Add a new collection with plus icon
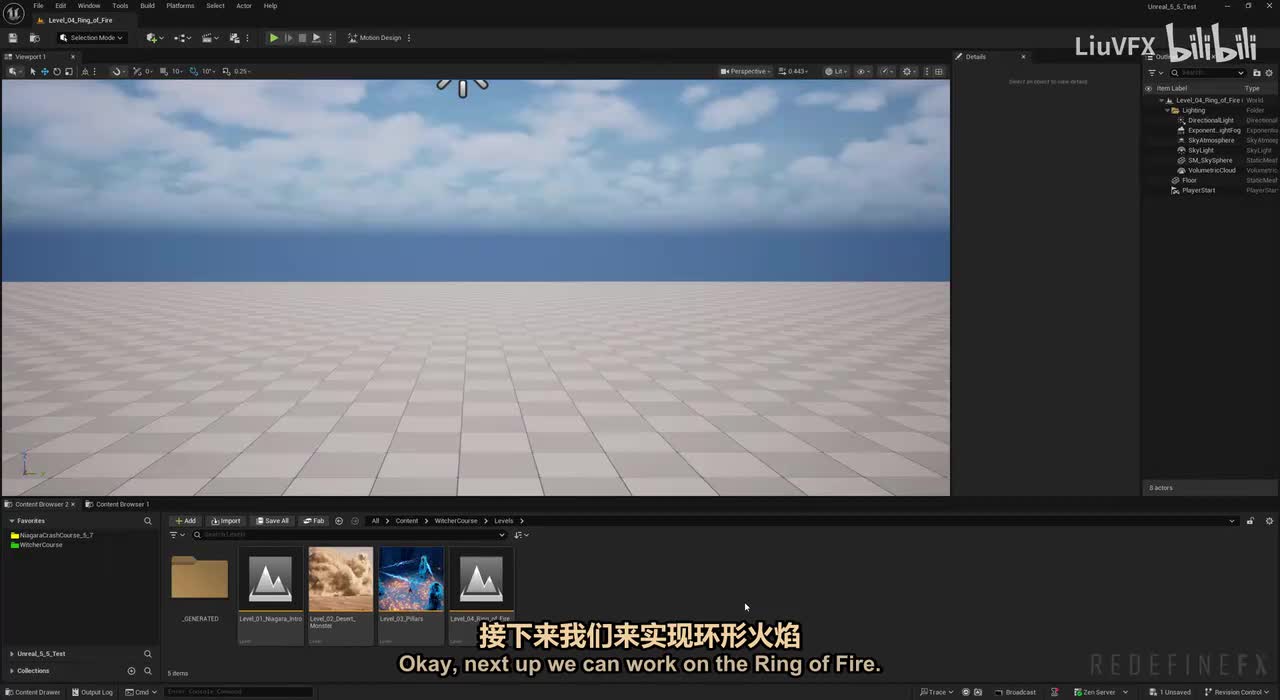 (x=131, y=671)
